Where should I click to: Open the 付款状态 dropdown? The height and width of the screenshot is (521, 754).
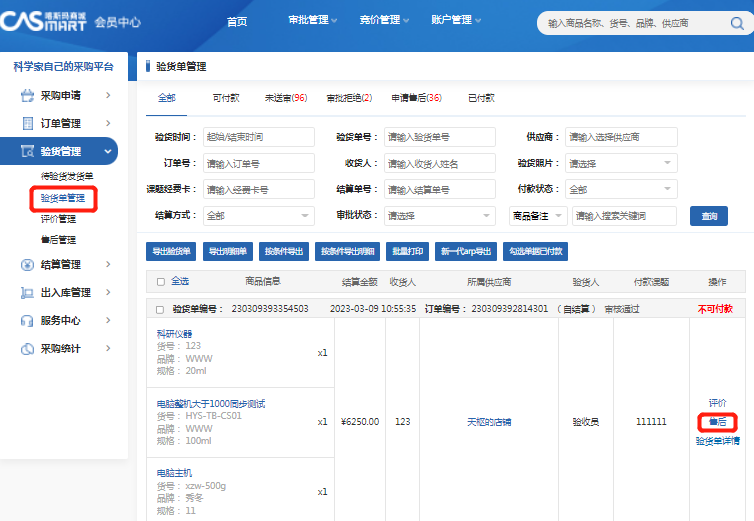620,189
